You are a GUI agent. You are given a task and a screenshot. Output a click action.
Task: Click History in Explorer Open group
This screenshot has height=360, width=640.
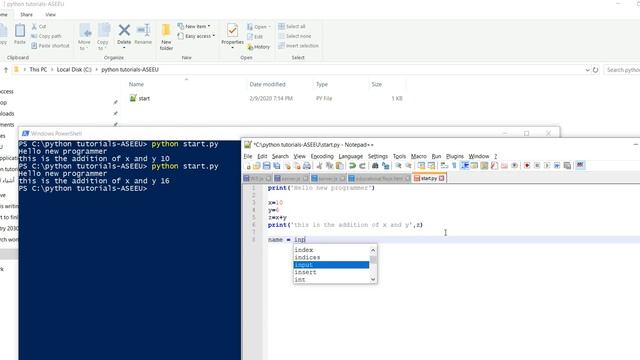pyautogui.click(x=258, y=47)
